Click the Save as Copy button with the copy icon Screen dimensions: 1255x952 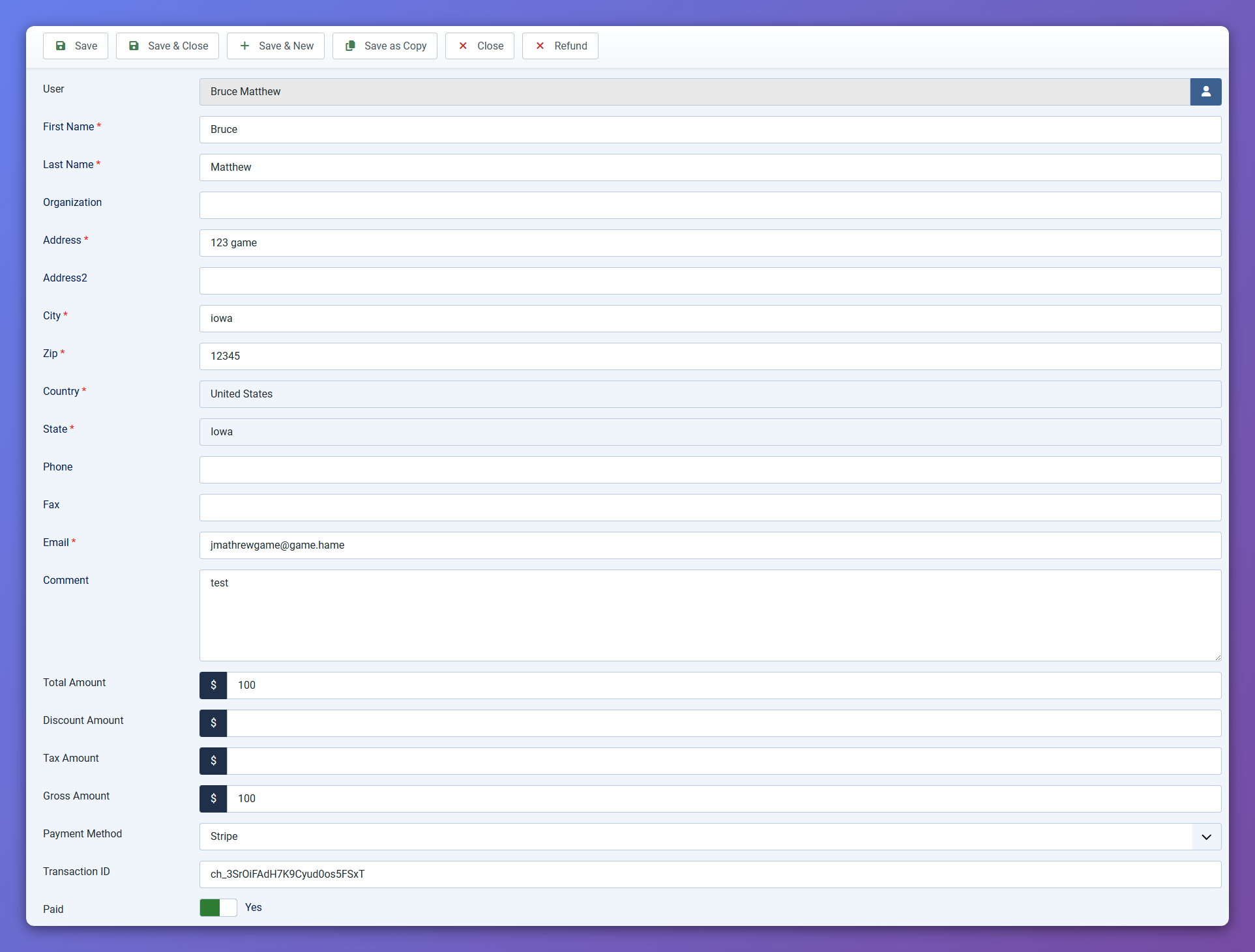[385, 46]
